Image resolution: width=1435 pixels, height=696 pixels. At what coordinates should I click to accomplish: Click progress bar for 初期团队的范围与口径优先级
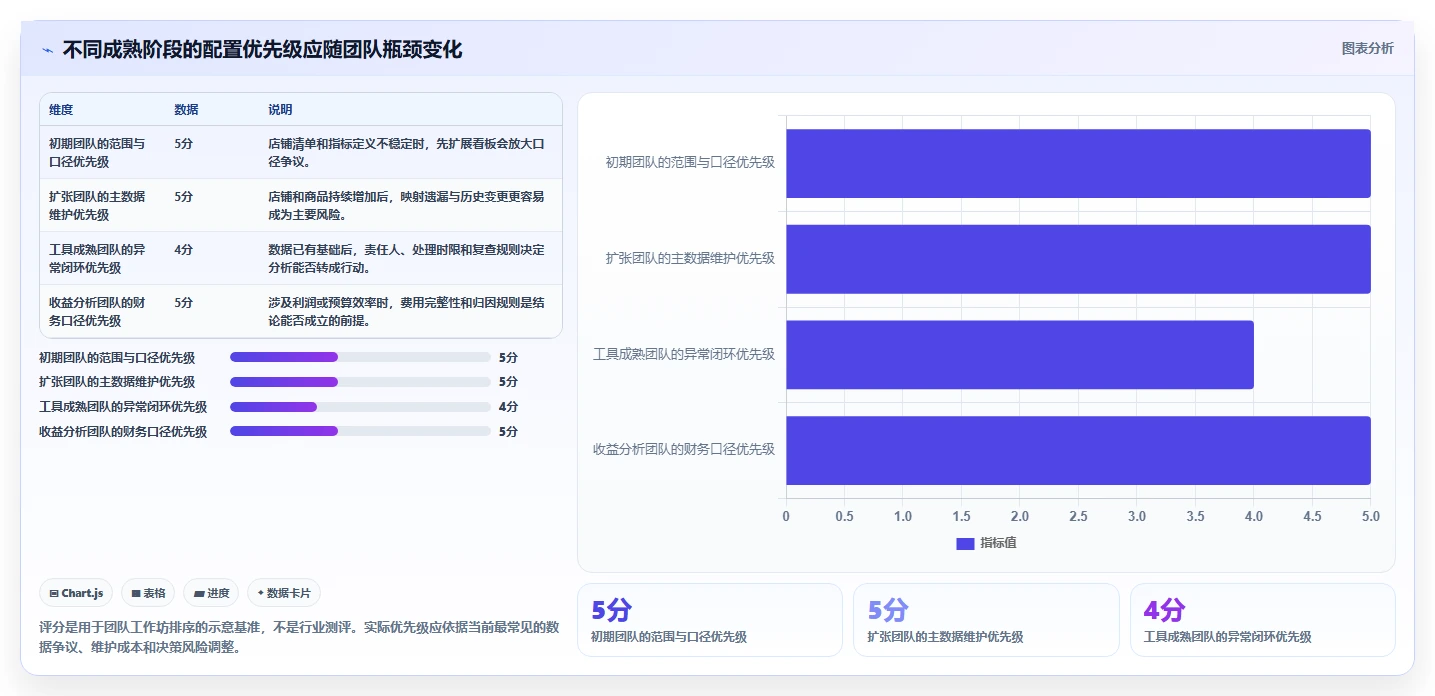click(x=360, y=357)
